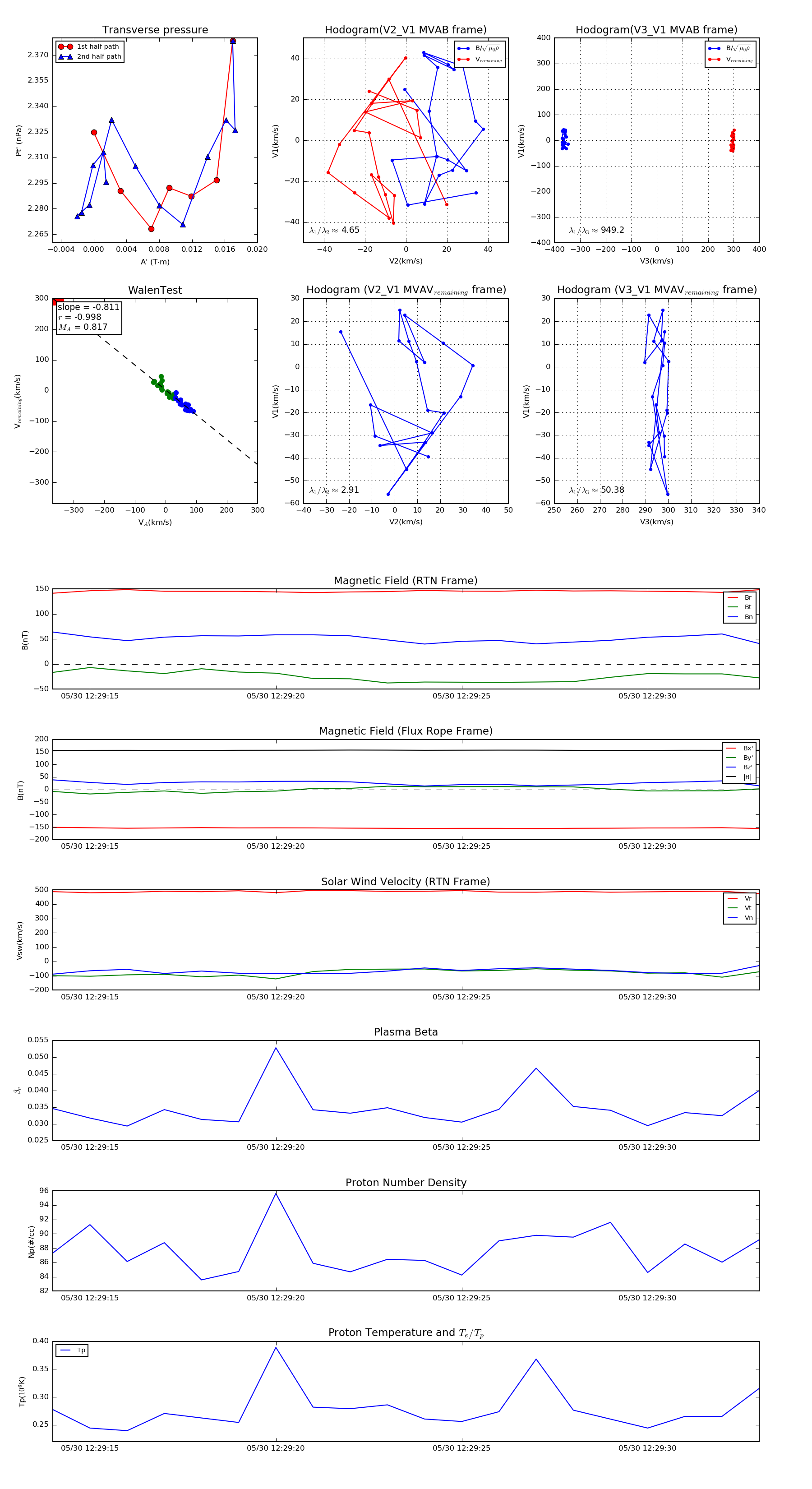Click 'Hodogram(V3_V1 MVAB frame)' title
812x1489 pixels.
656,30
